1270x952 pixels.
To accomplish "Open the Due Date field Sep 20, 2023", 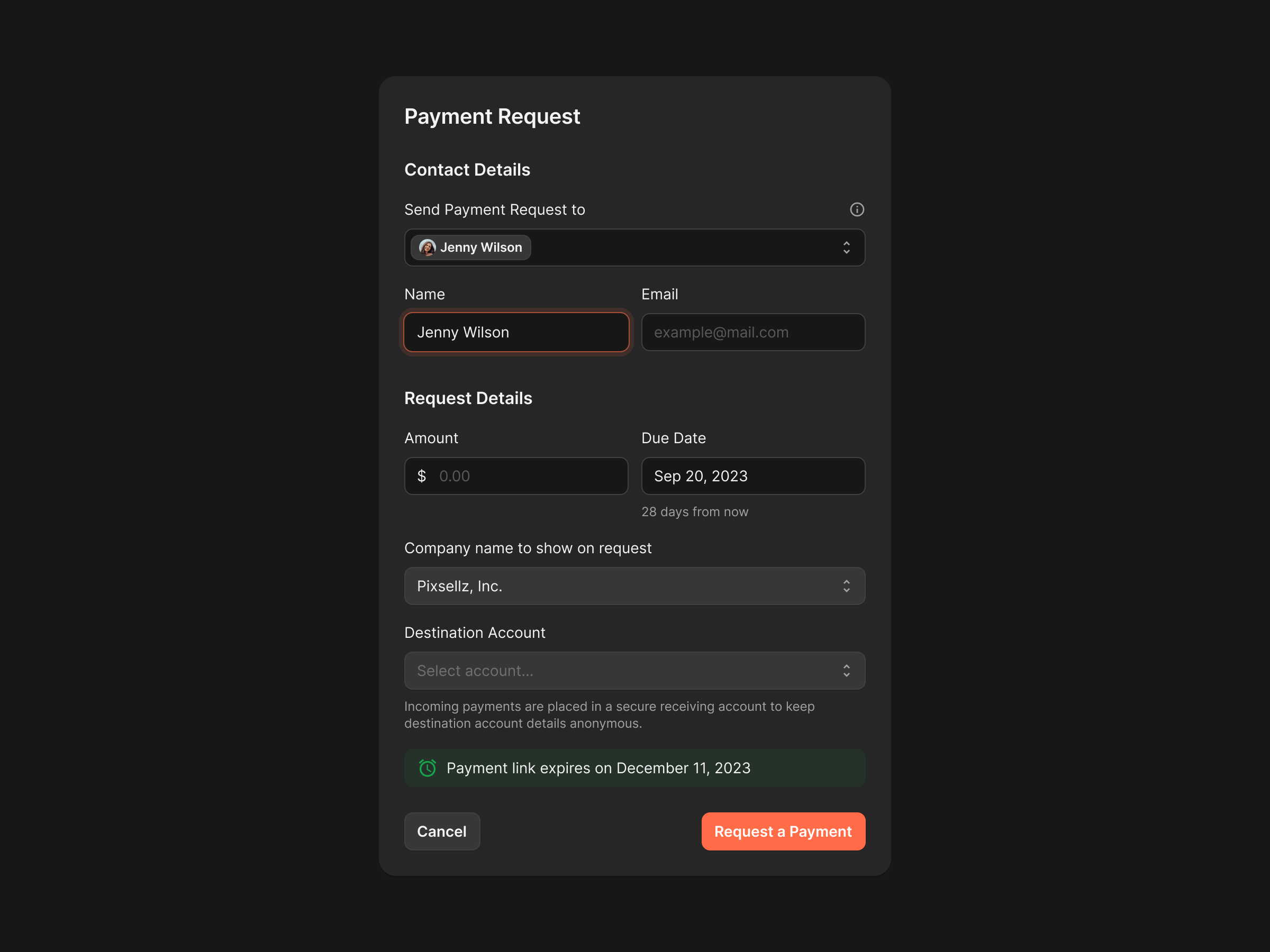I will (x=752, y=475).
